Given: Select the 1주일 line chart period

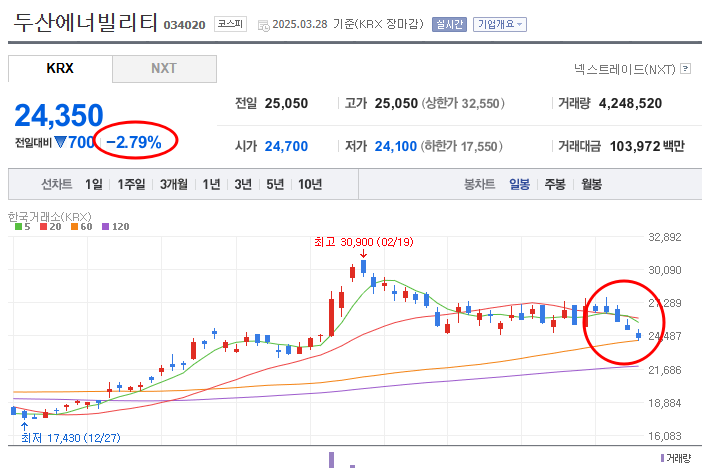Looking at the screenshot, I should (131, 184).
